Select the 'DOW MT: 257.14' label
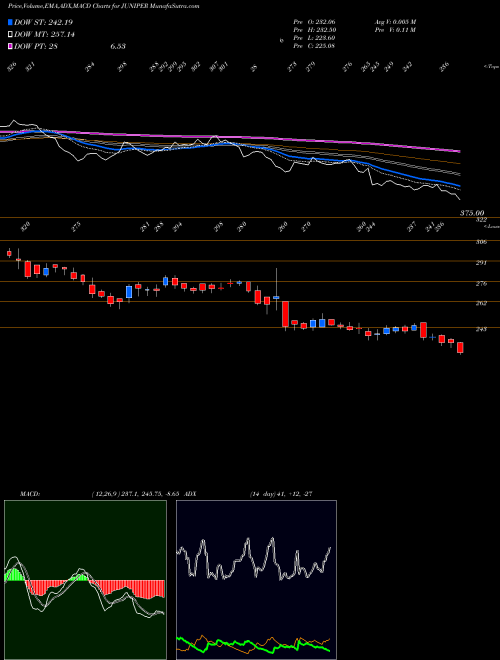Viewport: 500px width, 660px height. point(44,35)
